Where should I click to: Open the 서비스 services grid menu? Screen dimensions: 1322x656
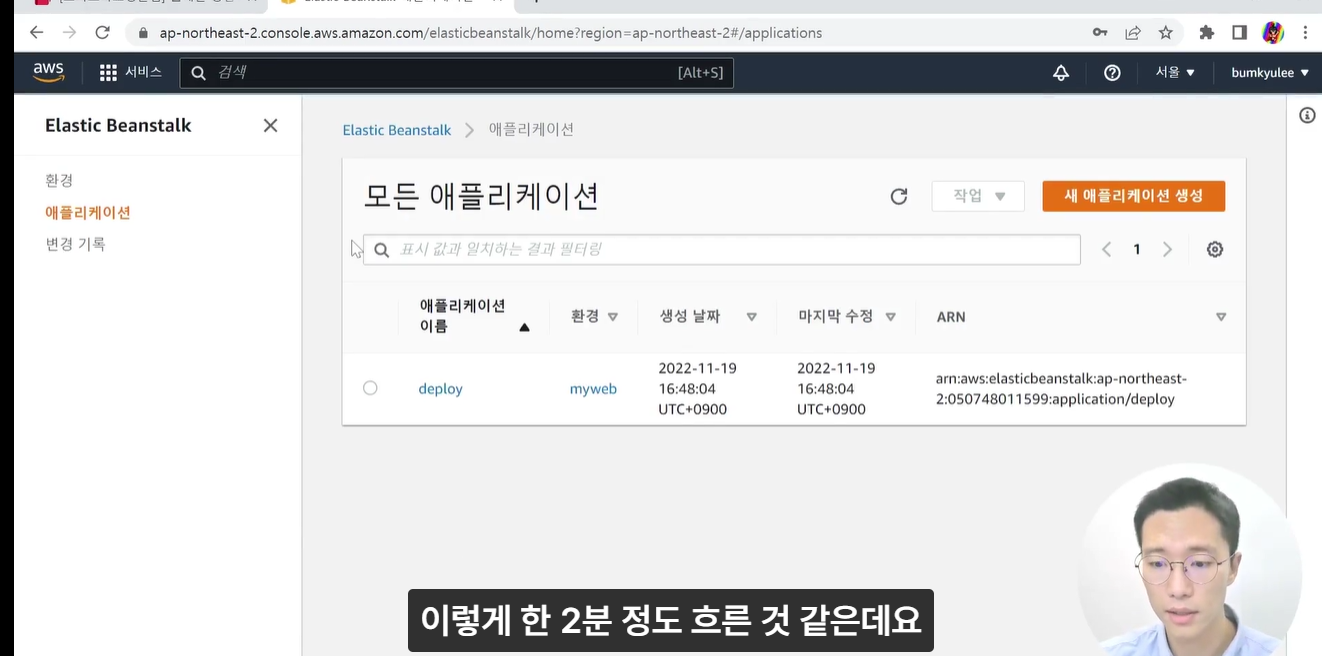click(x=131, y=73)
